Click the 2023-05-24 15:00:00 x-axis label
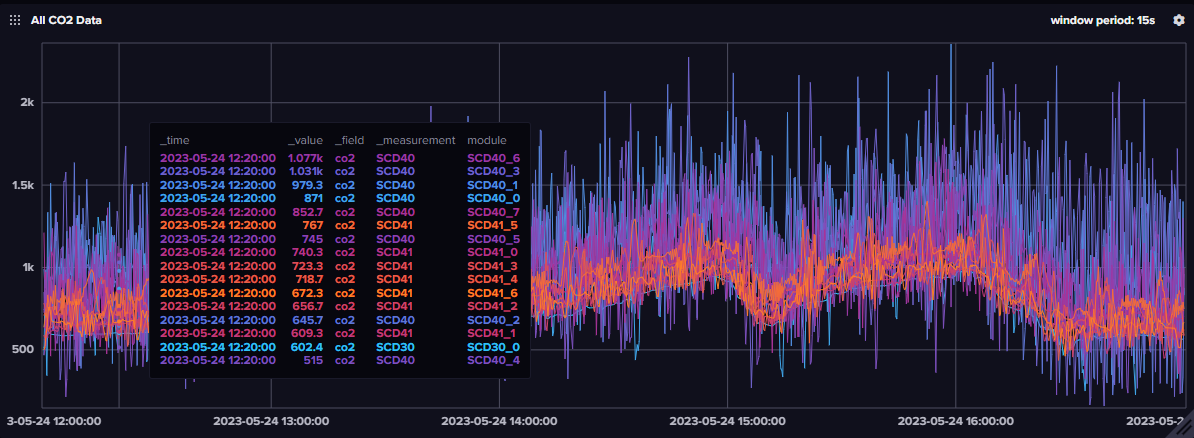The width and height of the screenshot is (1194, 438). point(727,421)
